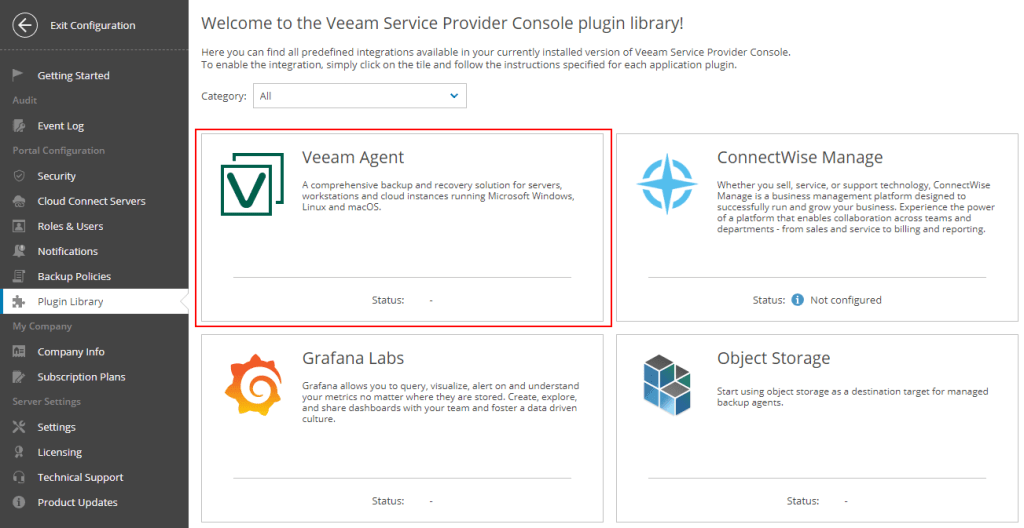
Task: Open Event Log in the sidebar
Action: click(x=60, y=126)
